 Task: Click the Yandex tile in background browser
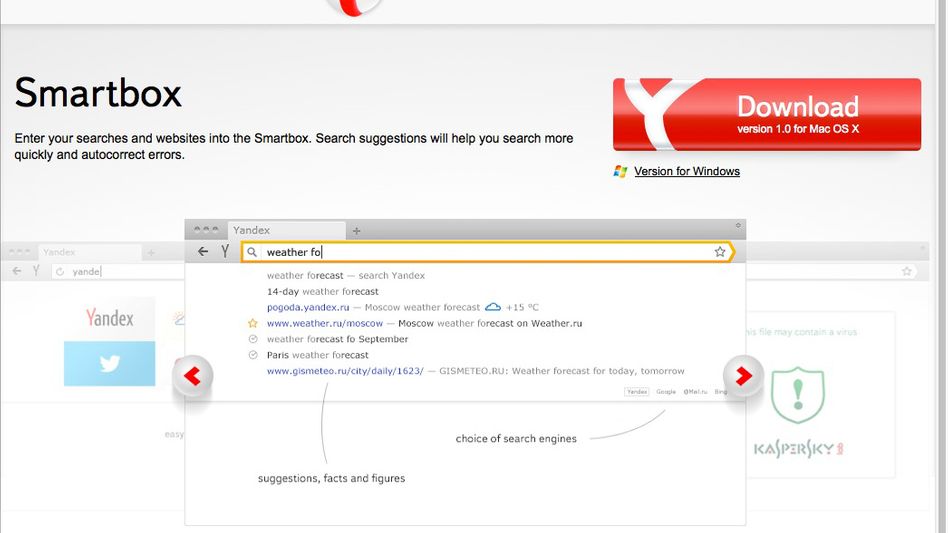[x=109, y=318]
